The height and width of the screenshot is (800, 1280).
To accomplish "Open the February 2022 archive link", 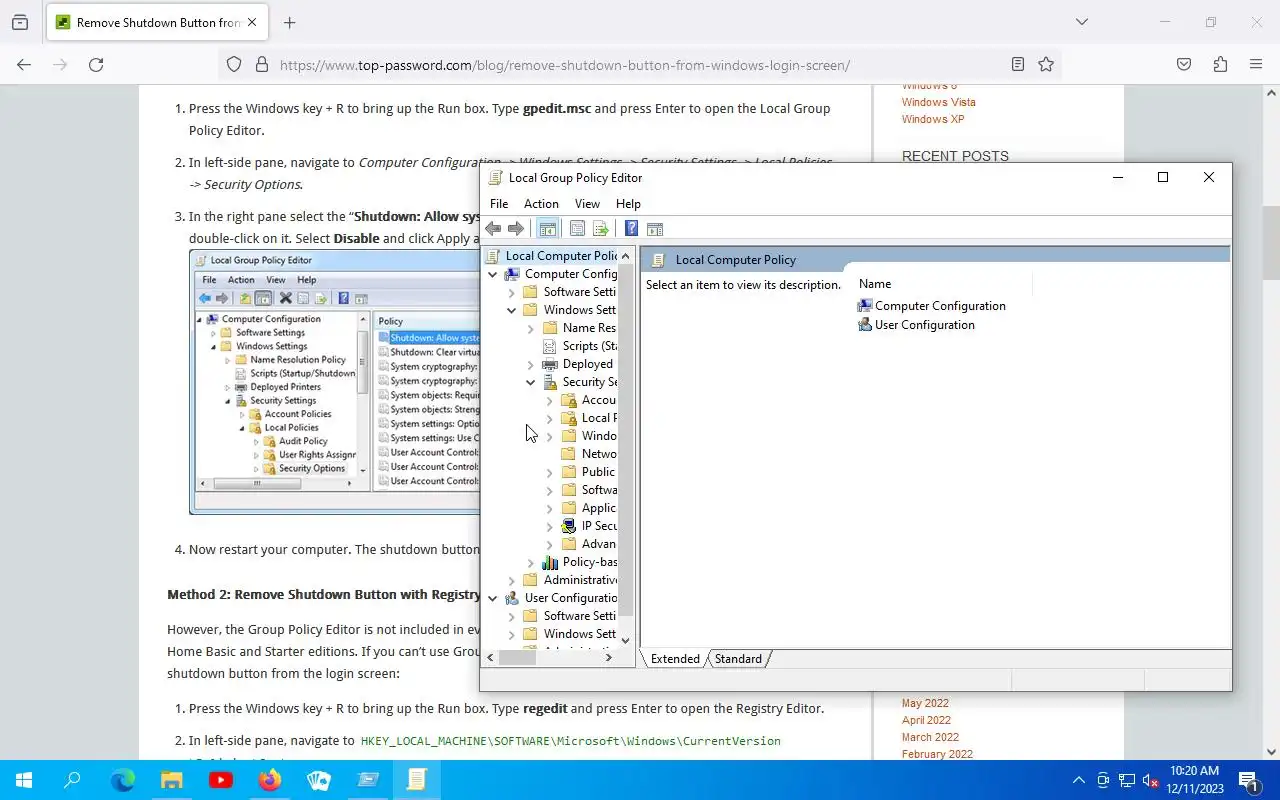I will (937, 754).
